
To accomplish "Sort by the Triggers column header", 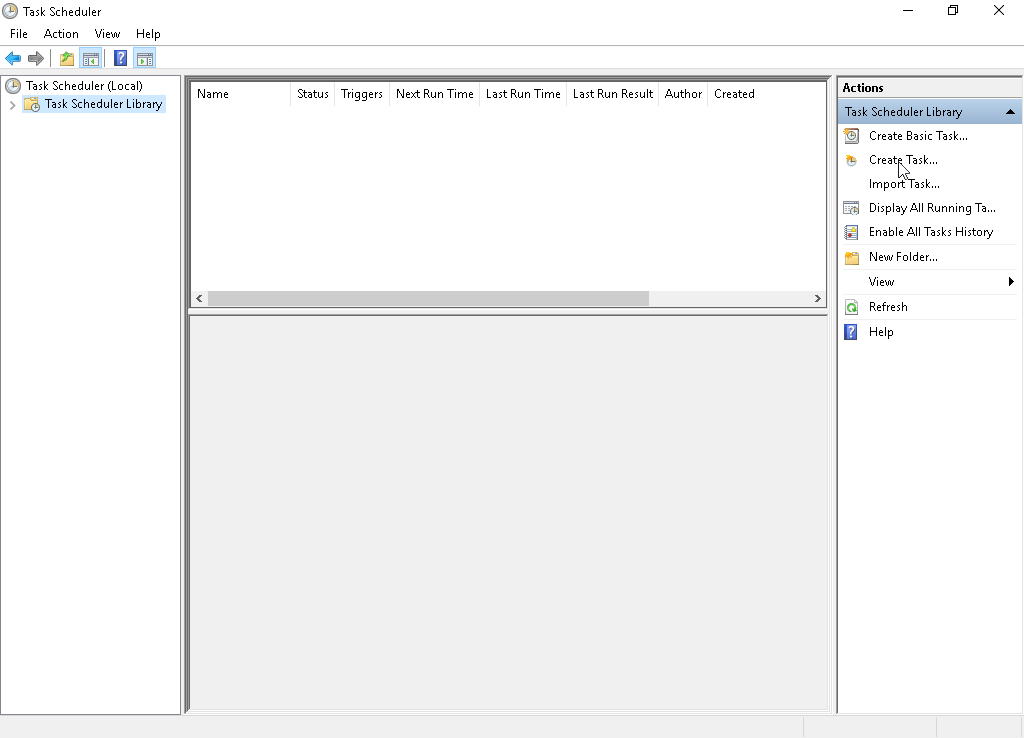I will click(x=362, y=94).
